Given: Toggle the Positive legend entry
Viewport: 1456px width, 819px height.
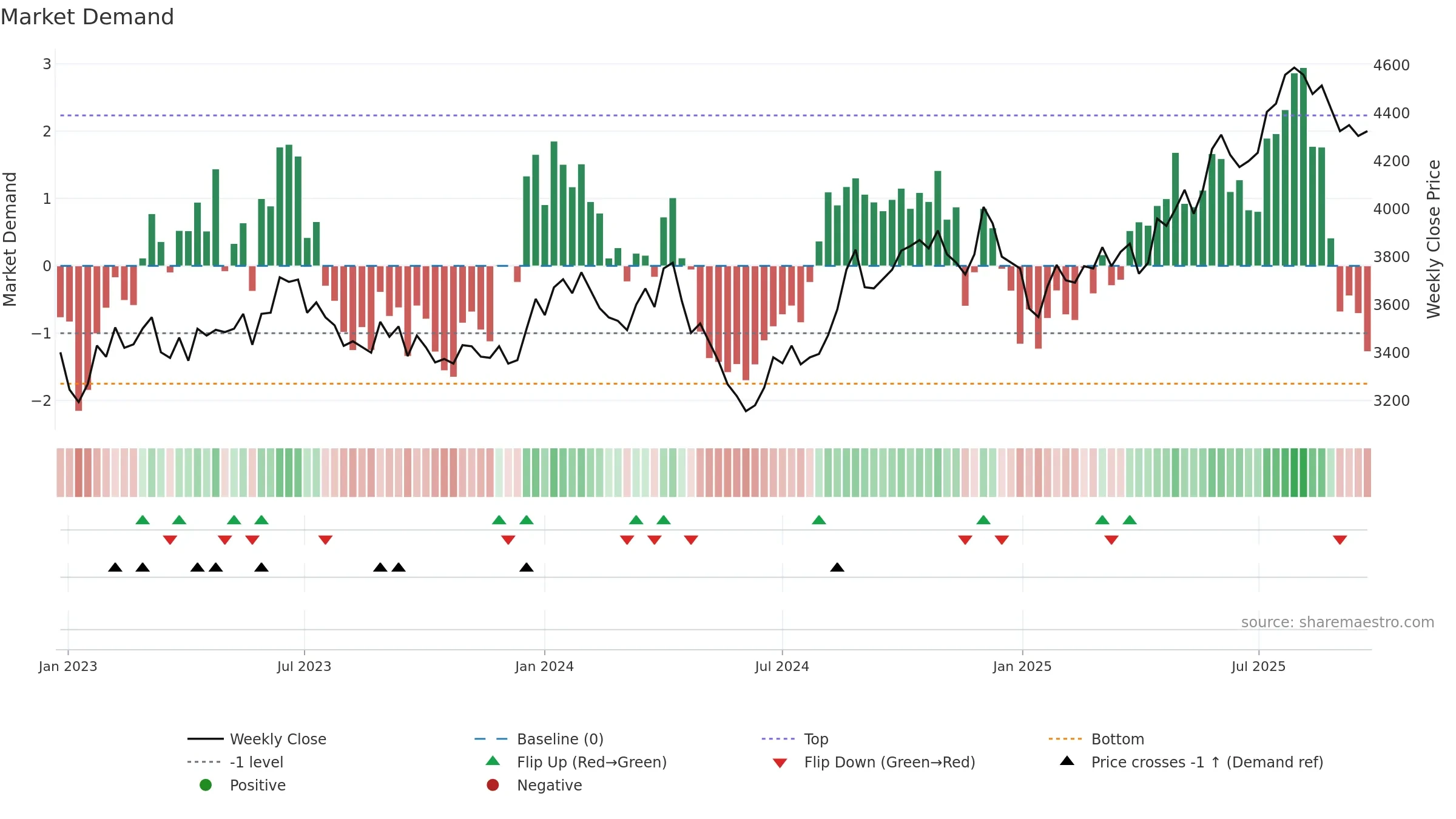Looking at the screenshot, I should point(243,785).
